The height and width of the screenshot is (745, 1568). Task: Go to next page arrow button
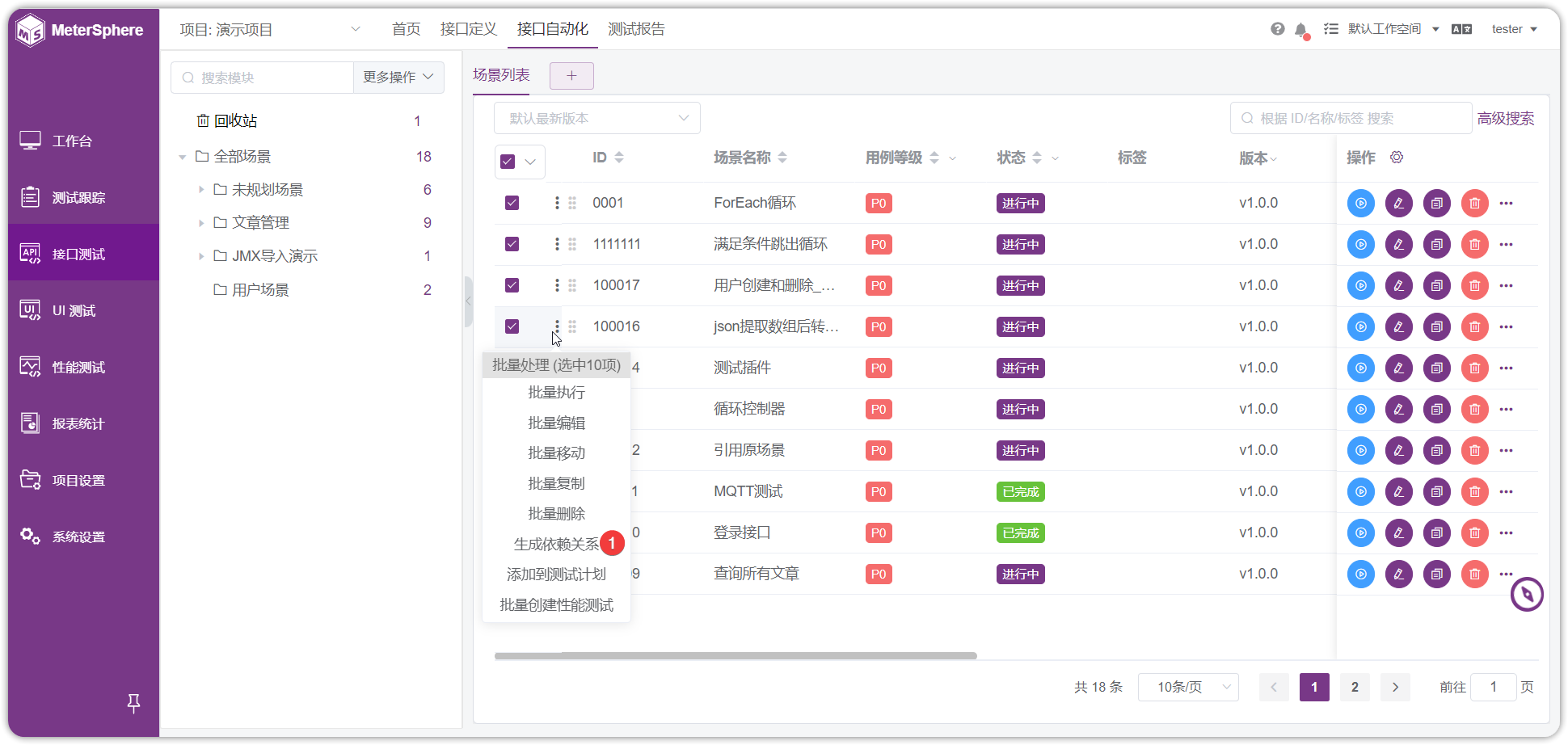(1395, 687)
